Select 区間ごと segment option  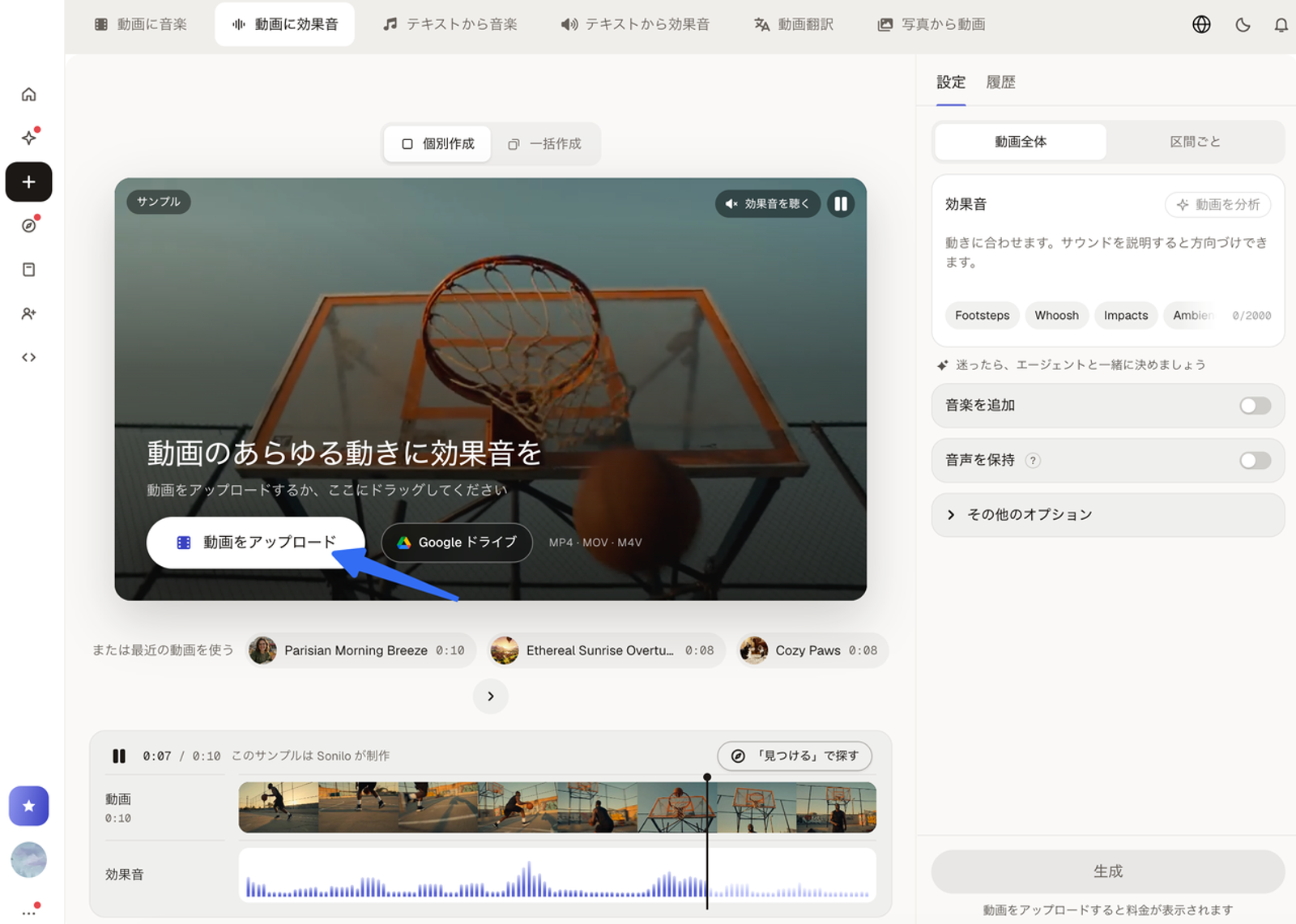click(x=1195, y=142)
